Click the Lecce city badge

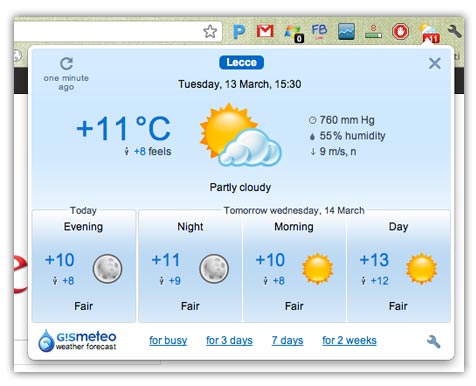(241, 62)
